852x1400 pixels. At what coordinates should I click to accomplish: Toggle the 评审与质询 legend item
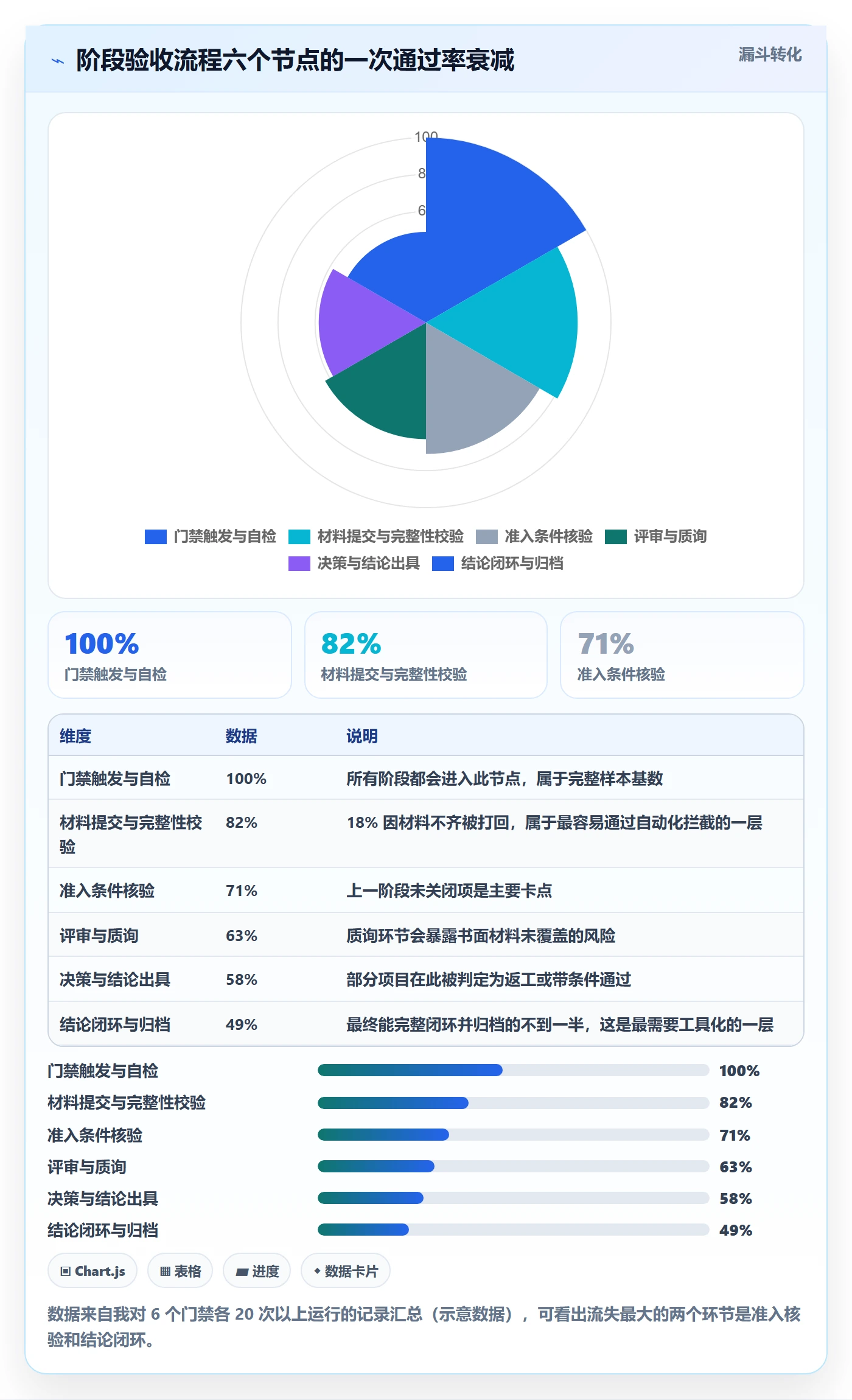click(656, 536)
